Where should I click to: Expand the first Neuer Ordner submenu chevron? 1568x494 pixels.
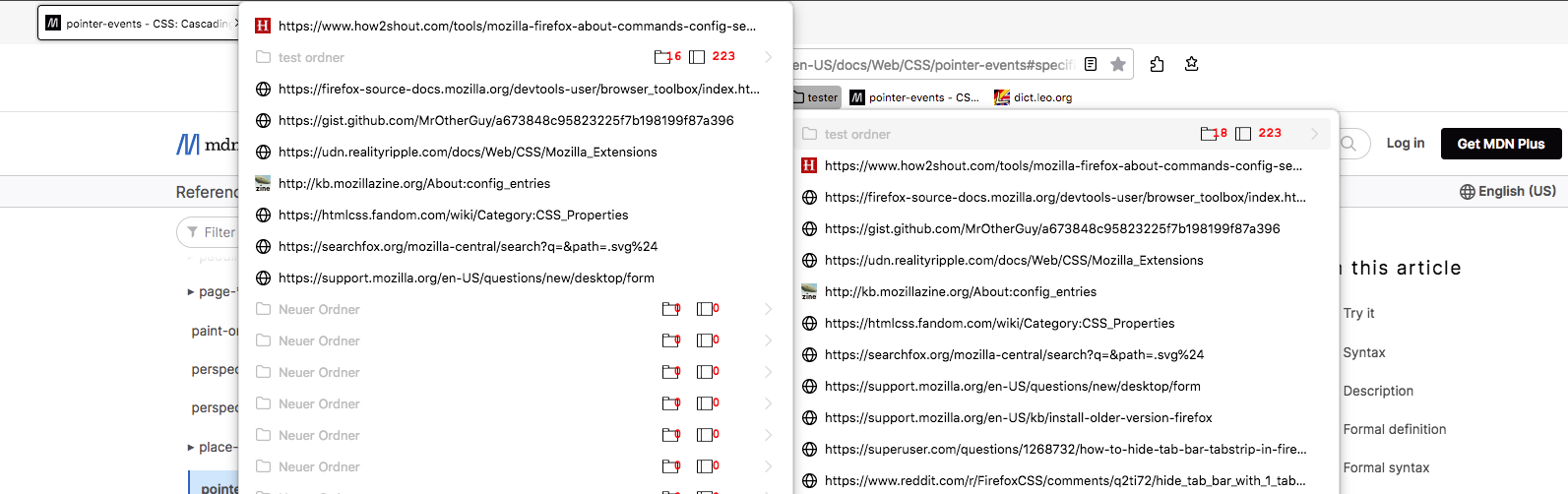(769, 309)
